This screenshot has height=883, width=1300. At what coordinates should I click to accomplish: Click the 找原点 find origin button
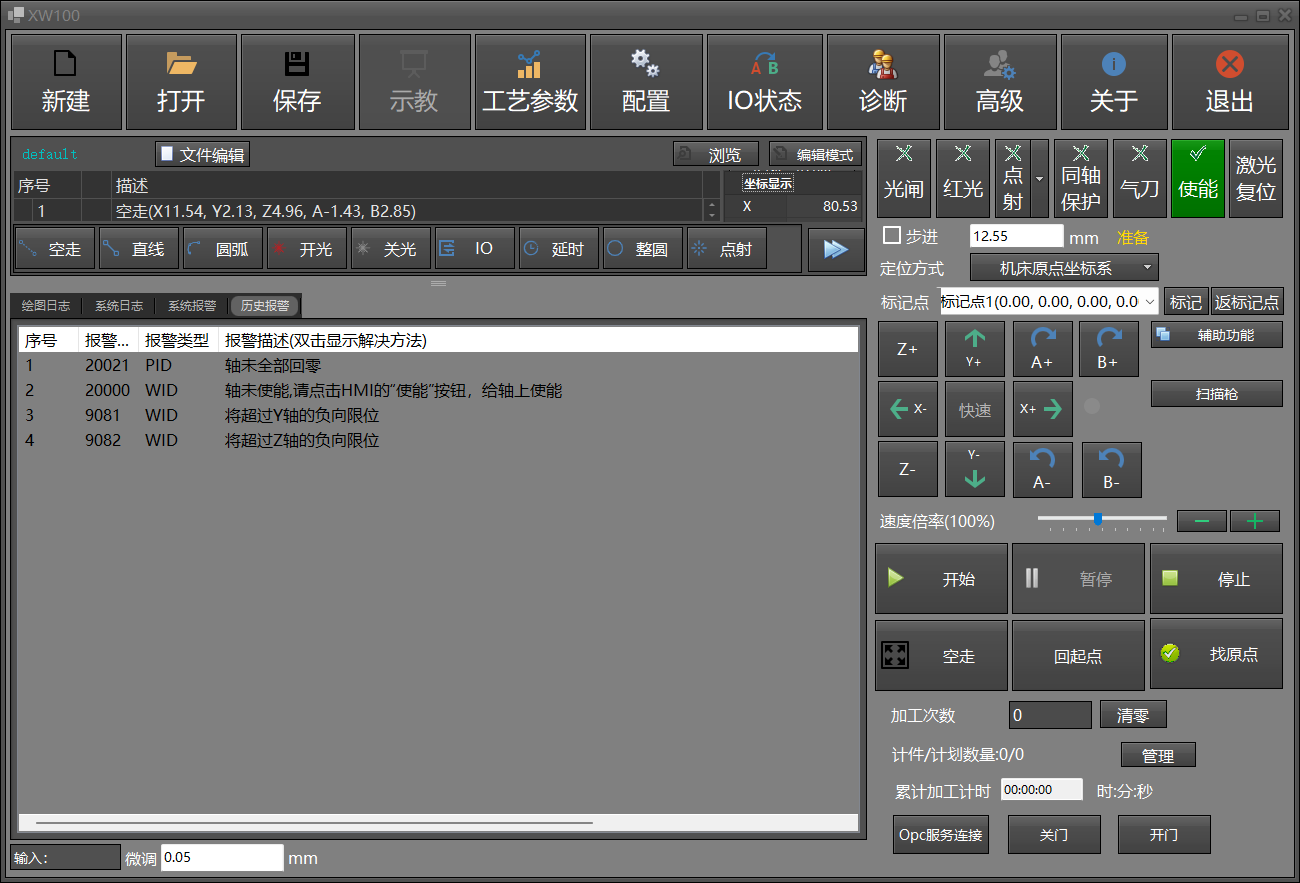[1216, 654]
